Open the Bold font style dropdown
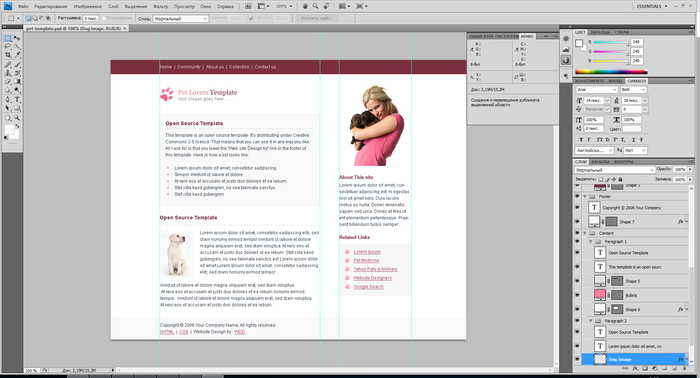 click(x=633, y=90)
